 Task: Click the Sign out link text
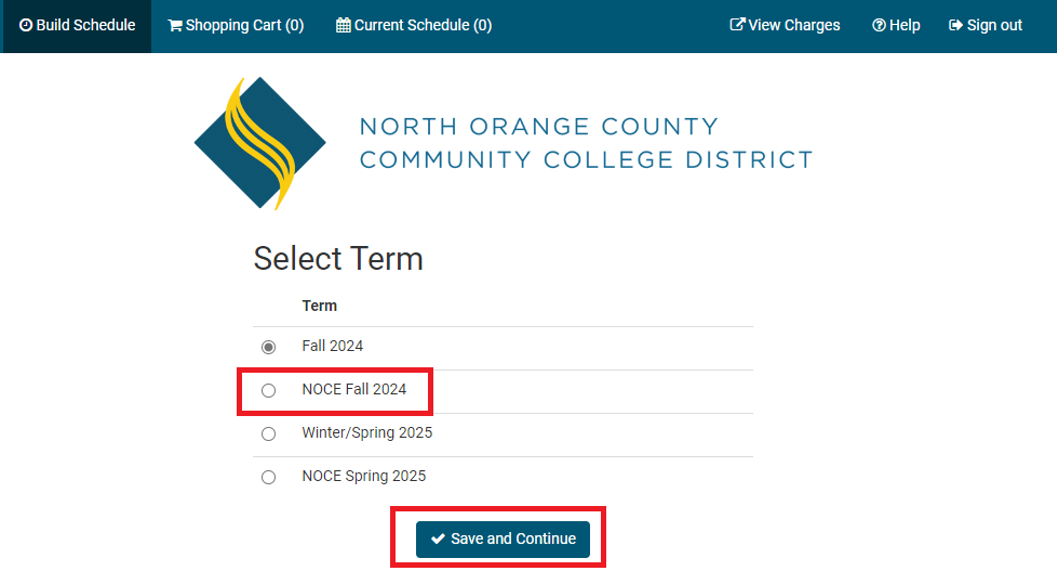point(994,26)
